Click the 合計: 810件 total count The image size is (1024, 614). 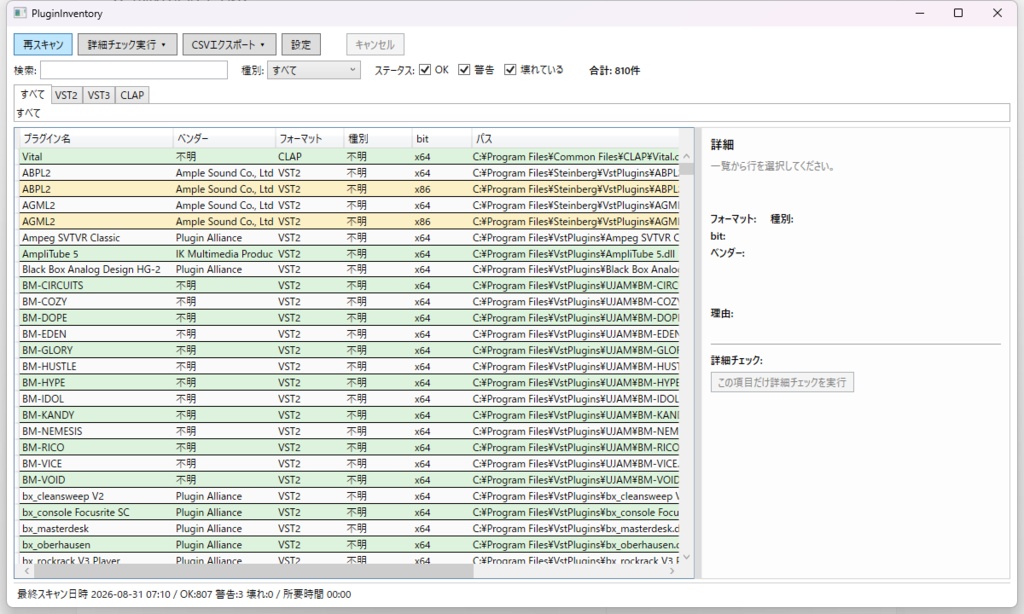tap(615, 70)
